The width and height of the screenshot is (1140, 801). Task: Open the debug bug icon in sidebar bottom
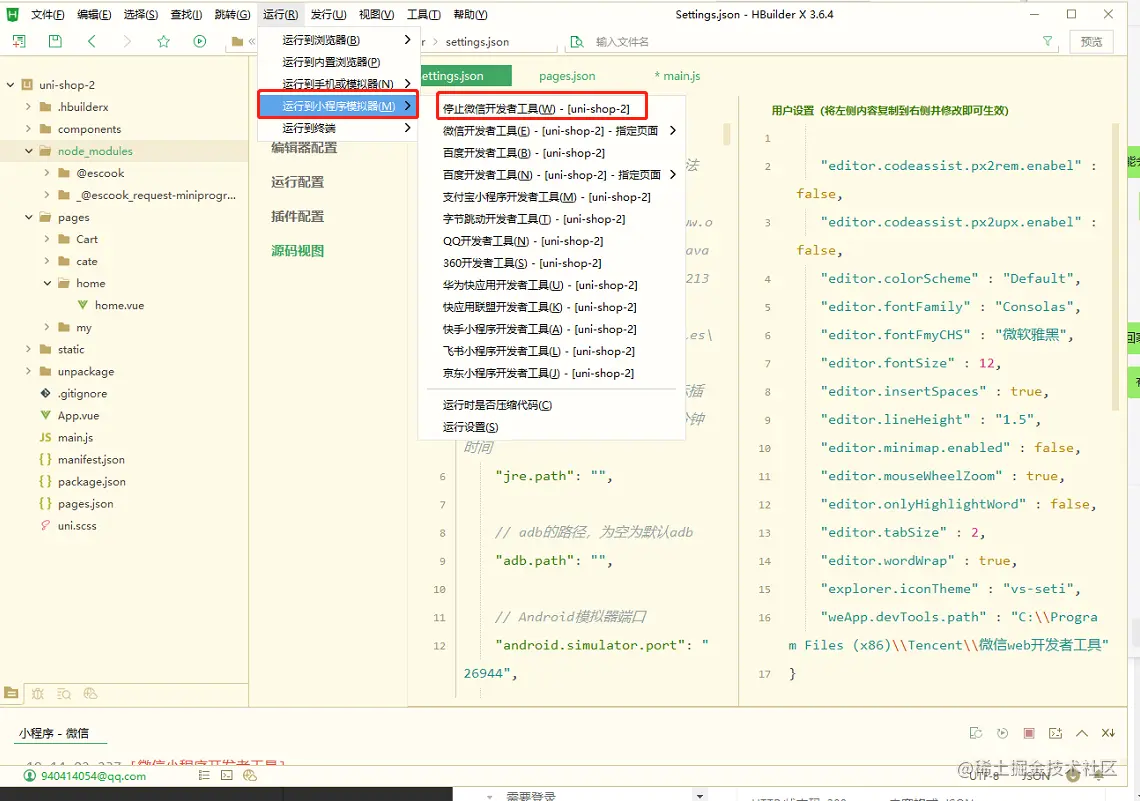pyautogui.click(x=38, y=693)
